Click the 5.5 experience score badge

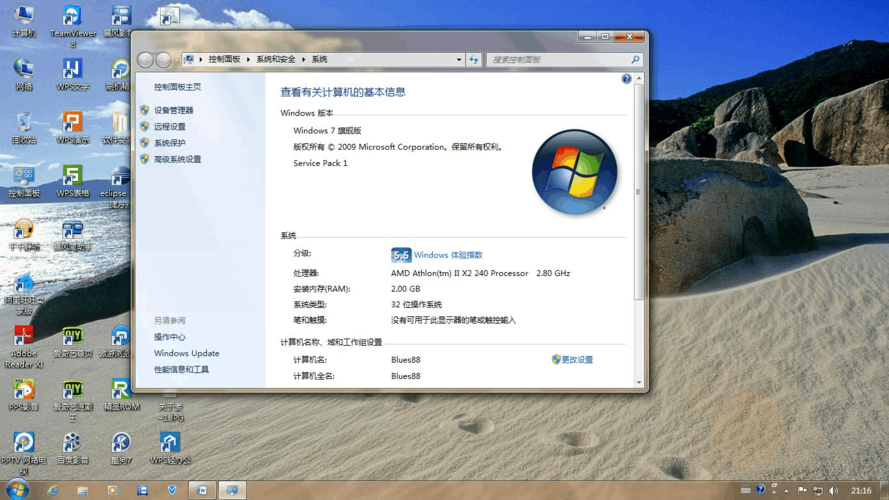[401, 255]
